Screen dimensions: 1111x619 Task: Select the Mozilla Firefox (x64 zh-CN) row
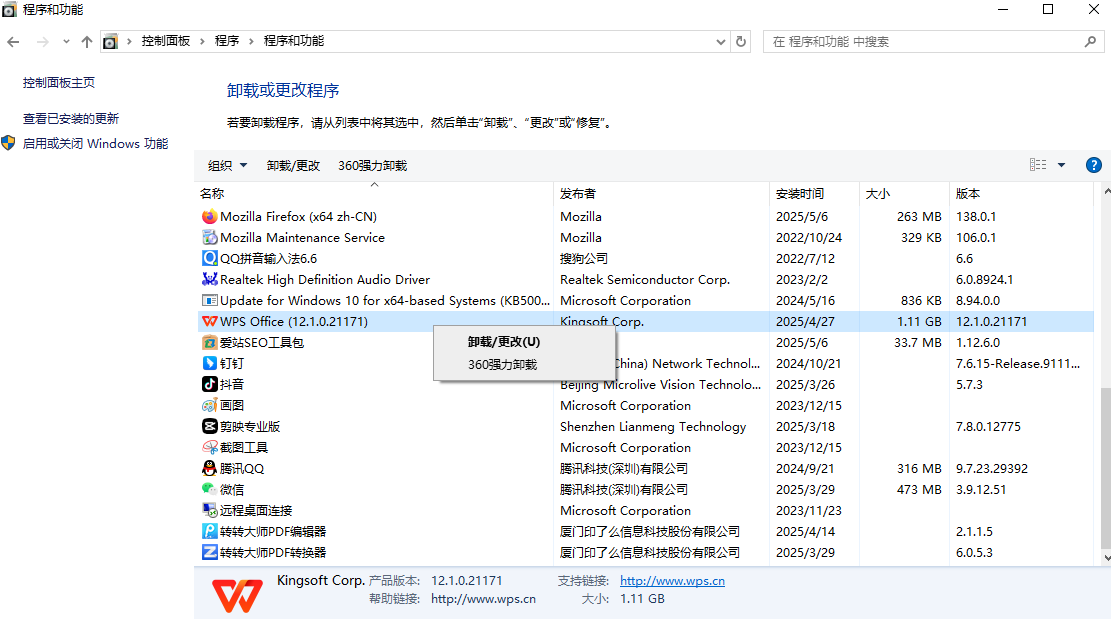pos(645,217)
